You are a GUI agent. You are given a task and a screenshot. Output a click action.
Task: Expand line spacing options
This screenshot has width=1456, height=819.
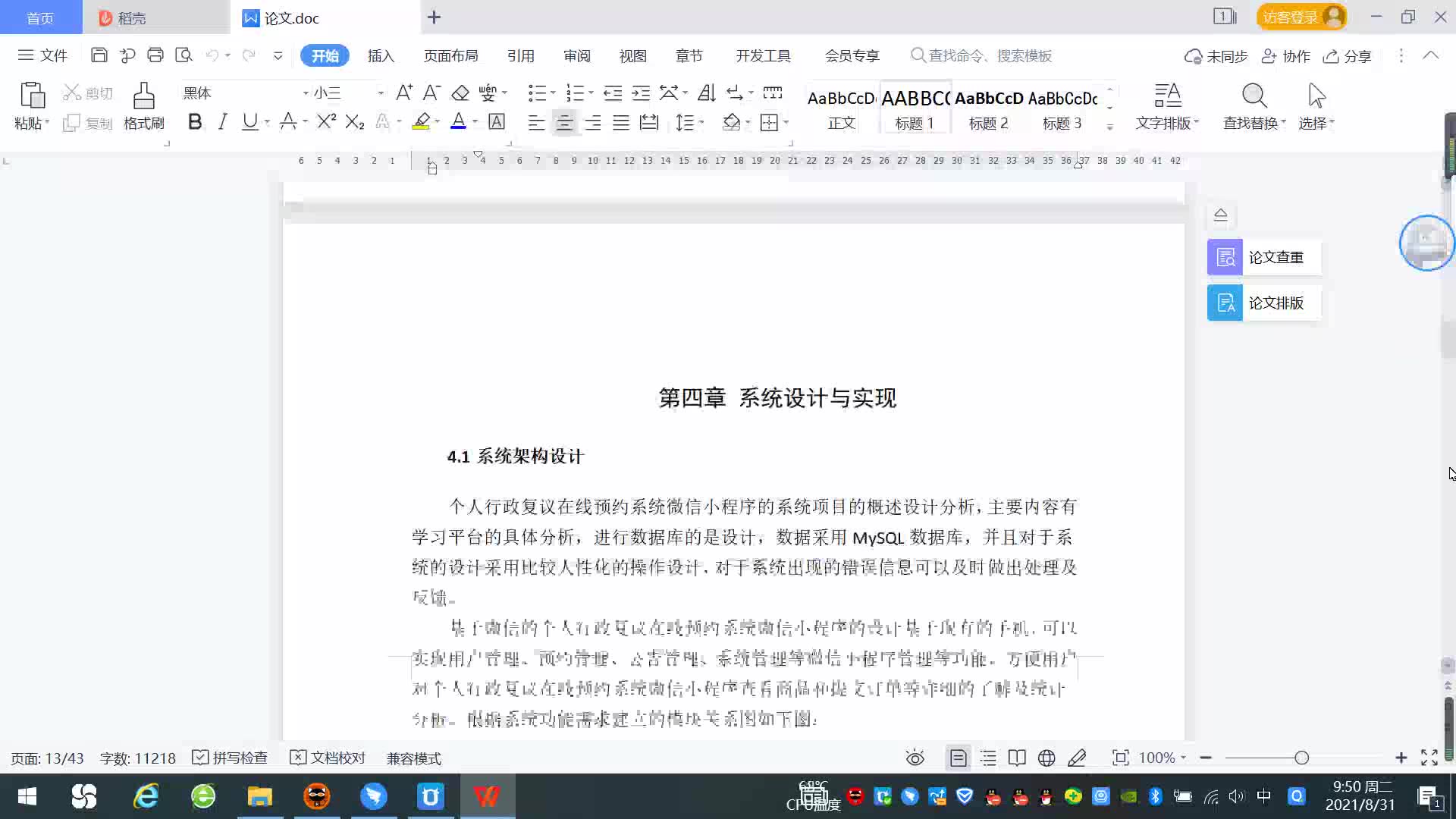(701, 122)
